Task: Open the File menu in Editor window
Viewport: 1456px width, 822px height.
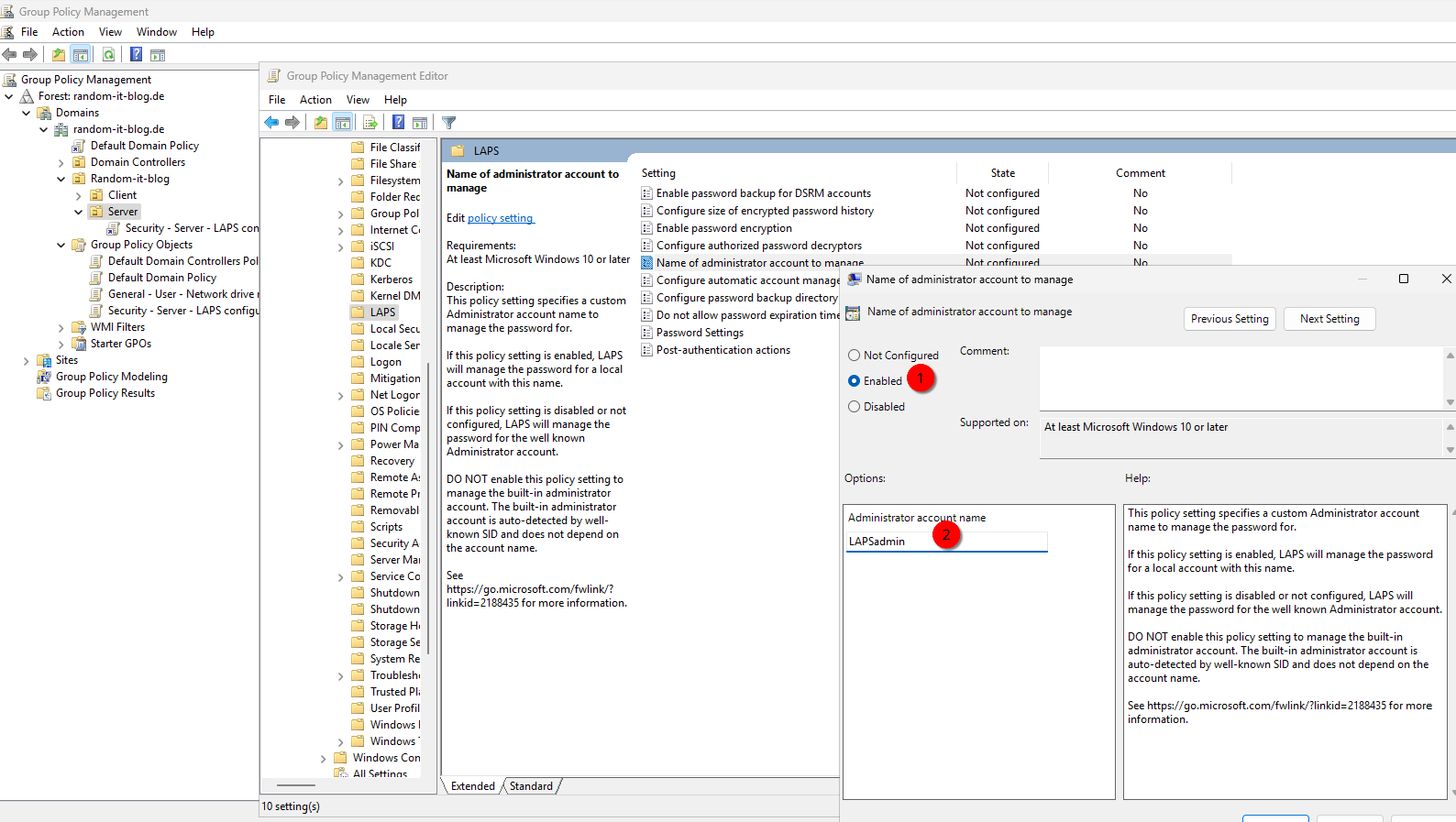Action: tap(277, 100)
